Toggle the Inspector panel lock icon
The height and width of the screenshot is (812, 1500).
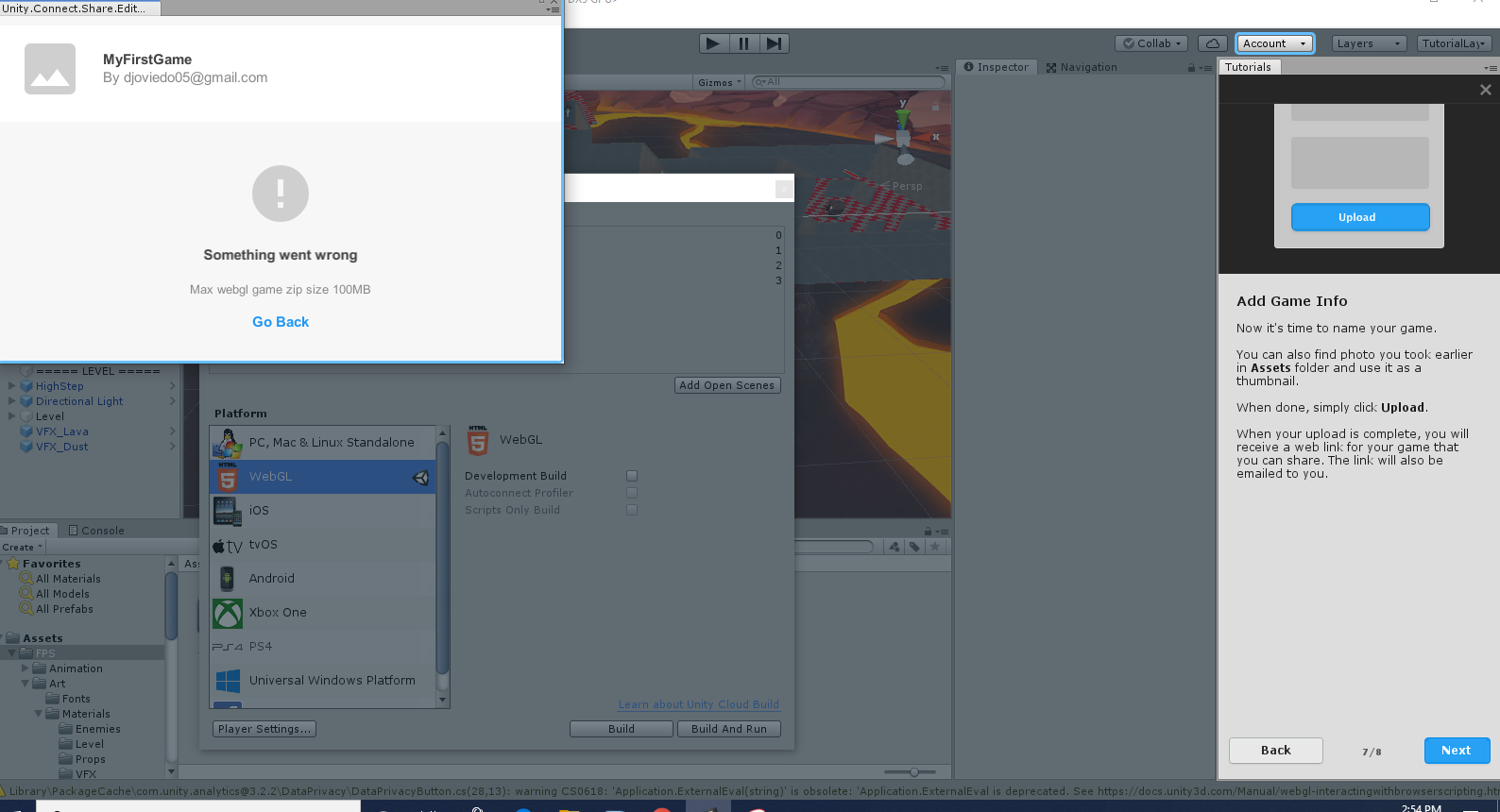click(1192, 68)
